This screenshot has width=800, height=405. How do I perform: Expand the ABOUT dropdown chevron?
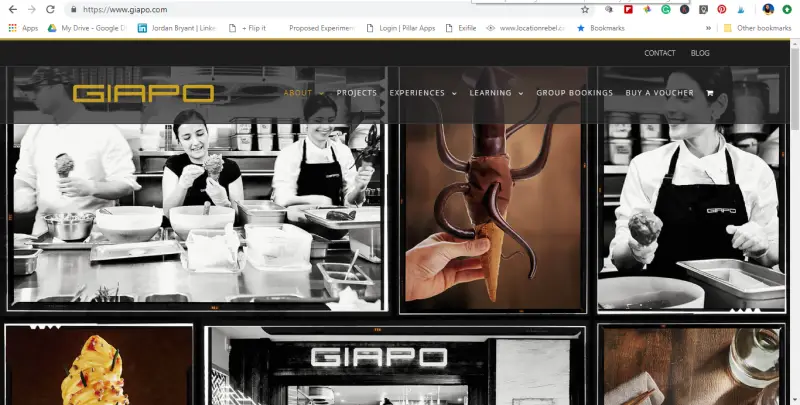pos(321,93)
